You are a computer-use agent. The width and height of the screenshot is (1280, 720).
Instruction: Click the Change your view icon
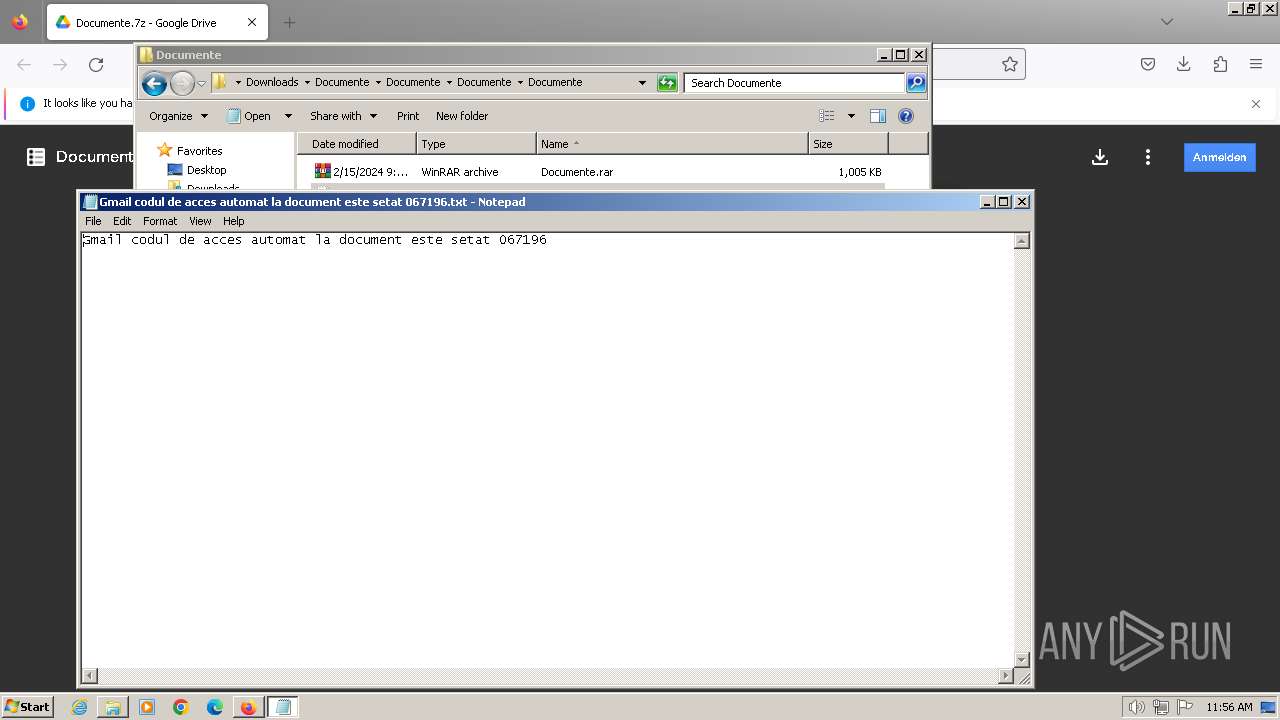coord(827,116)
